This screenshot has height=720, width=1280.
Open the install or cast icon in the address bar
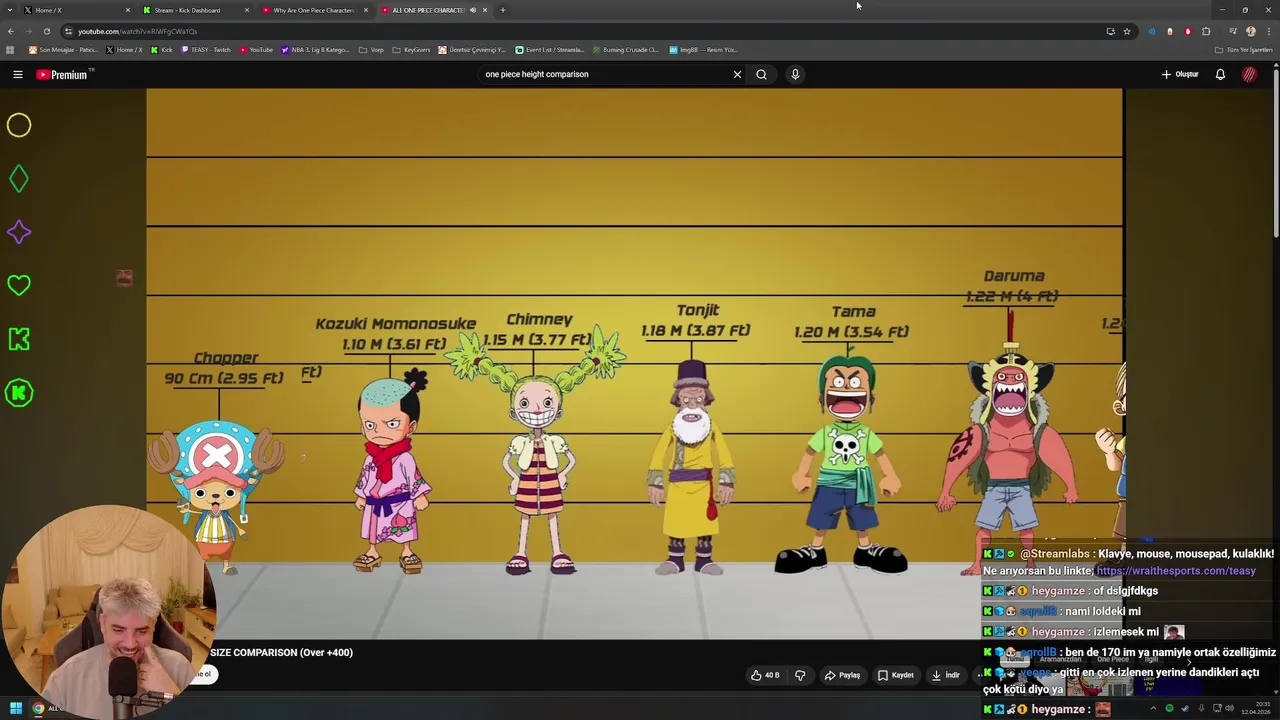coord(1110,31)
